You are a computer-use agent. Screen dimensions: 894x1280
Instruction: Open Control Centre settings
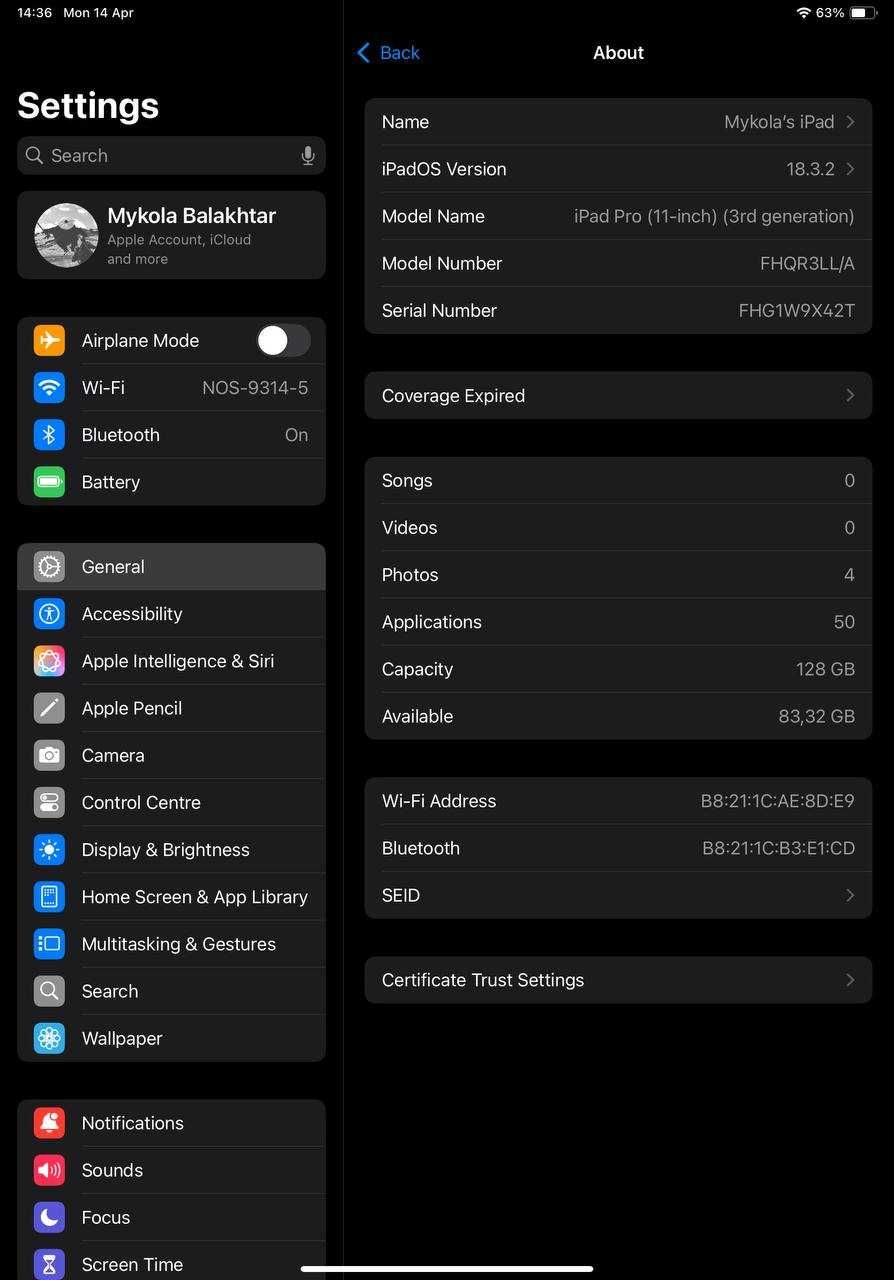pos(171,802)
